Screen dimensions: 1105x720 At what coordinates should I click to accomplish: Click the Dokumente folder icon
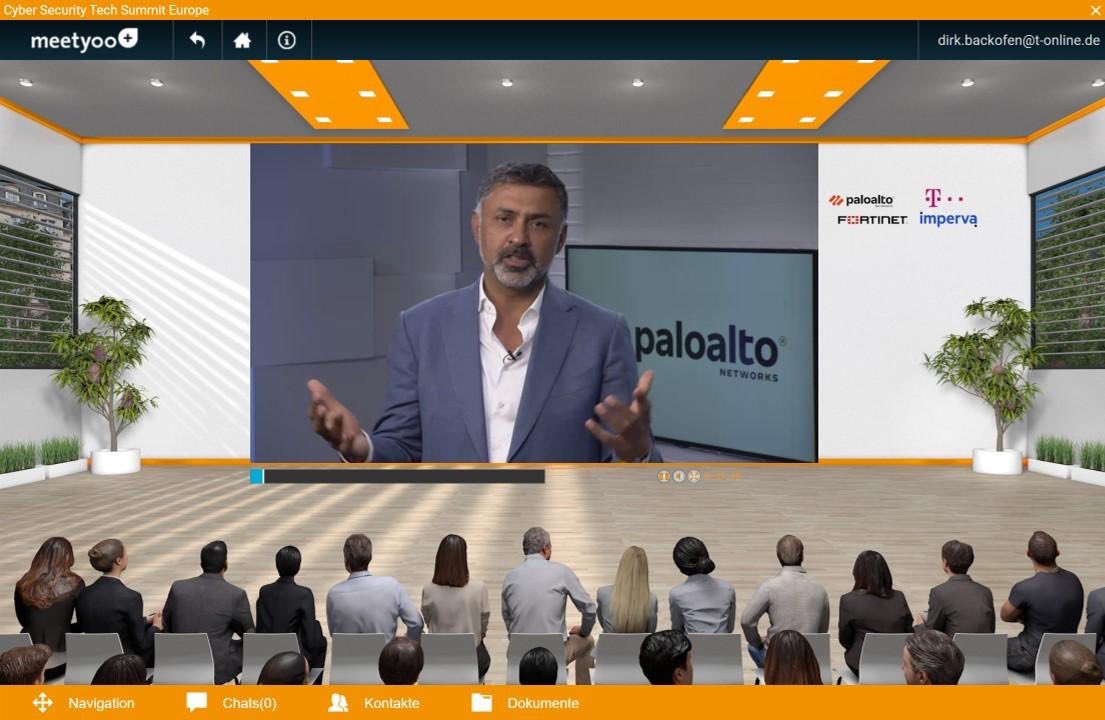click(x=482, y=703)
